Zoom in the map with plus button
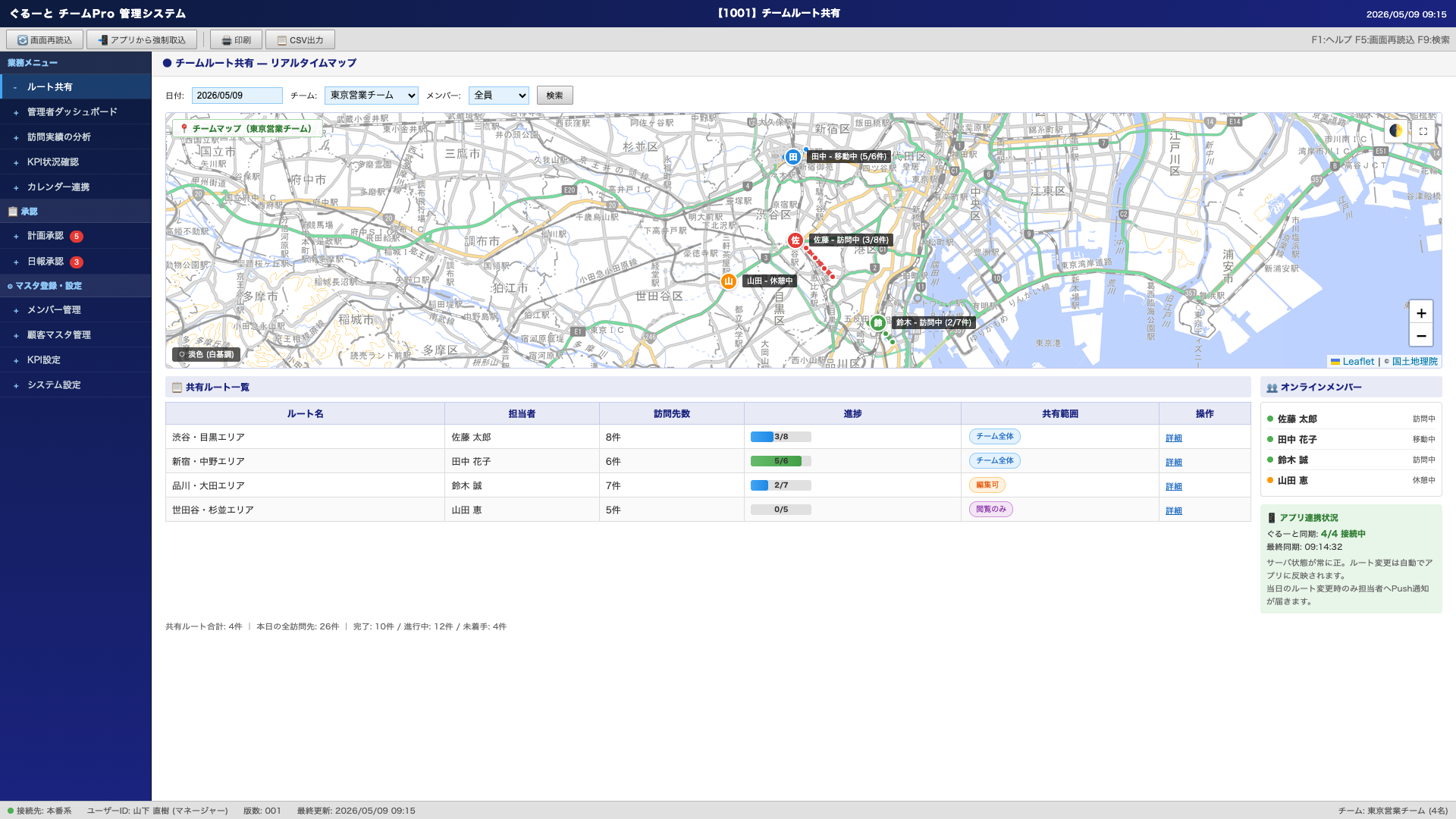The width and height of the screenshot is (1456, 819). (1421, 313)
